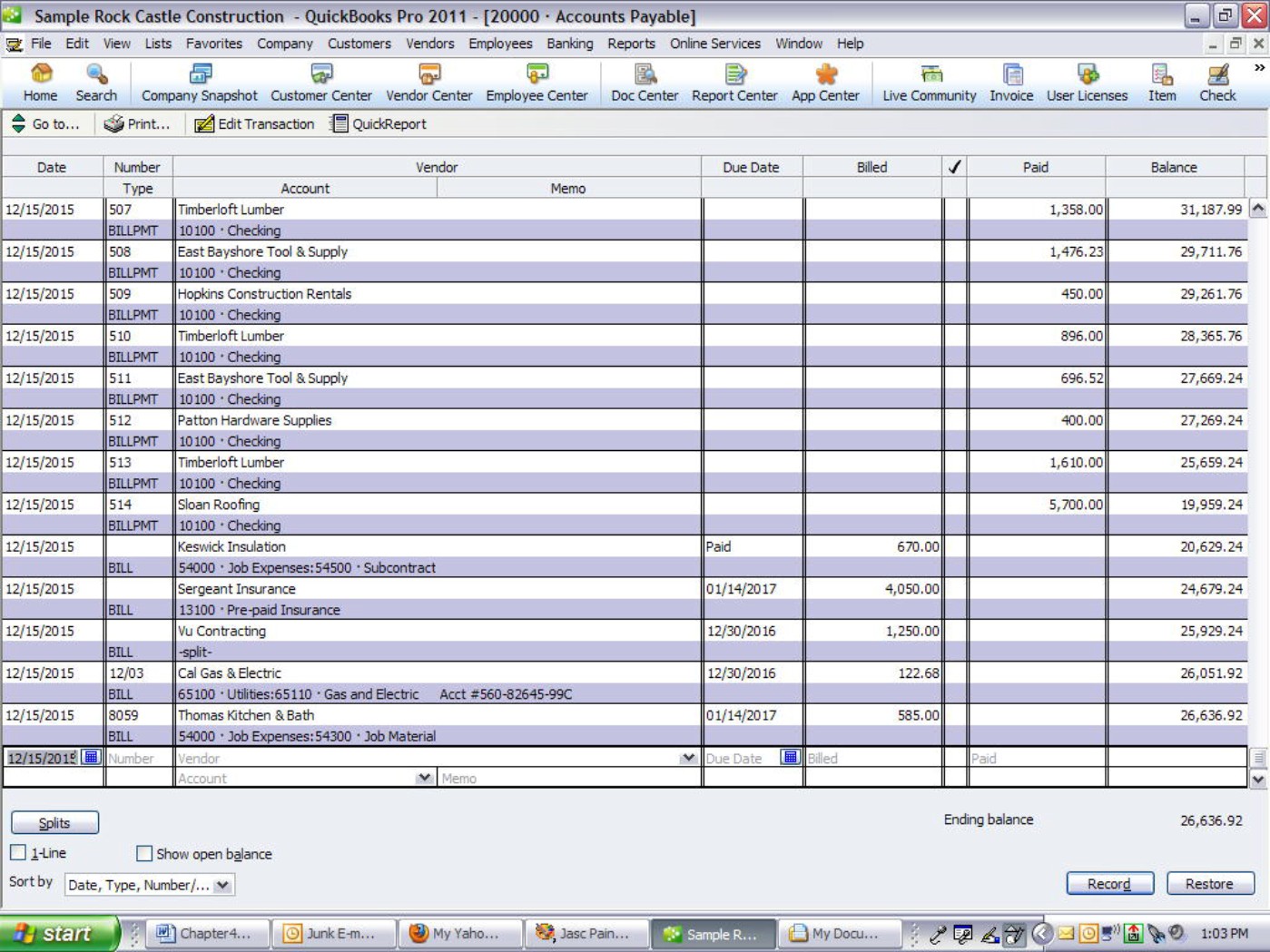The height and width of the screenshot is (952, 1270).
Task: Open the App Center
Action: tap(825, 83)
